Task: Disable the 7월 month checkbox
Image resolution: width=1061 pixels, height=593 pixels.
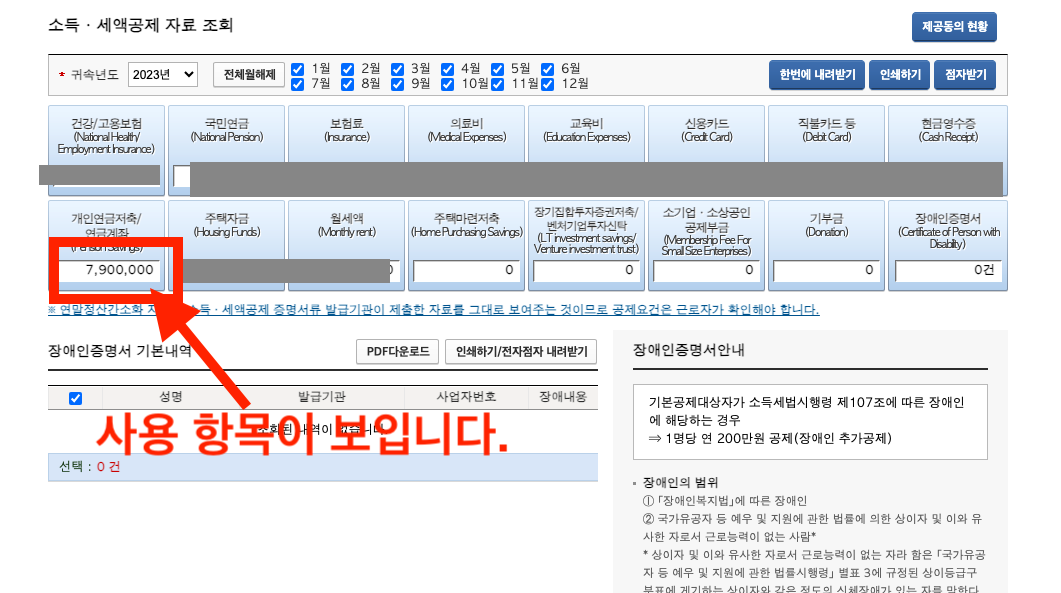Action: point(296,84)
